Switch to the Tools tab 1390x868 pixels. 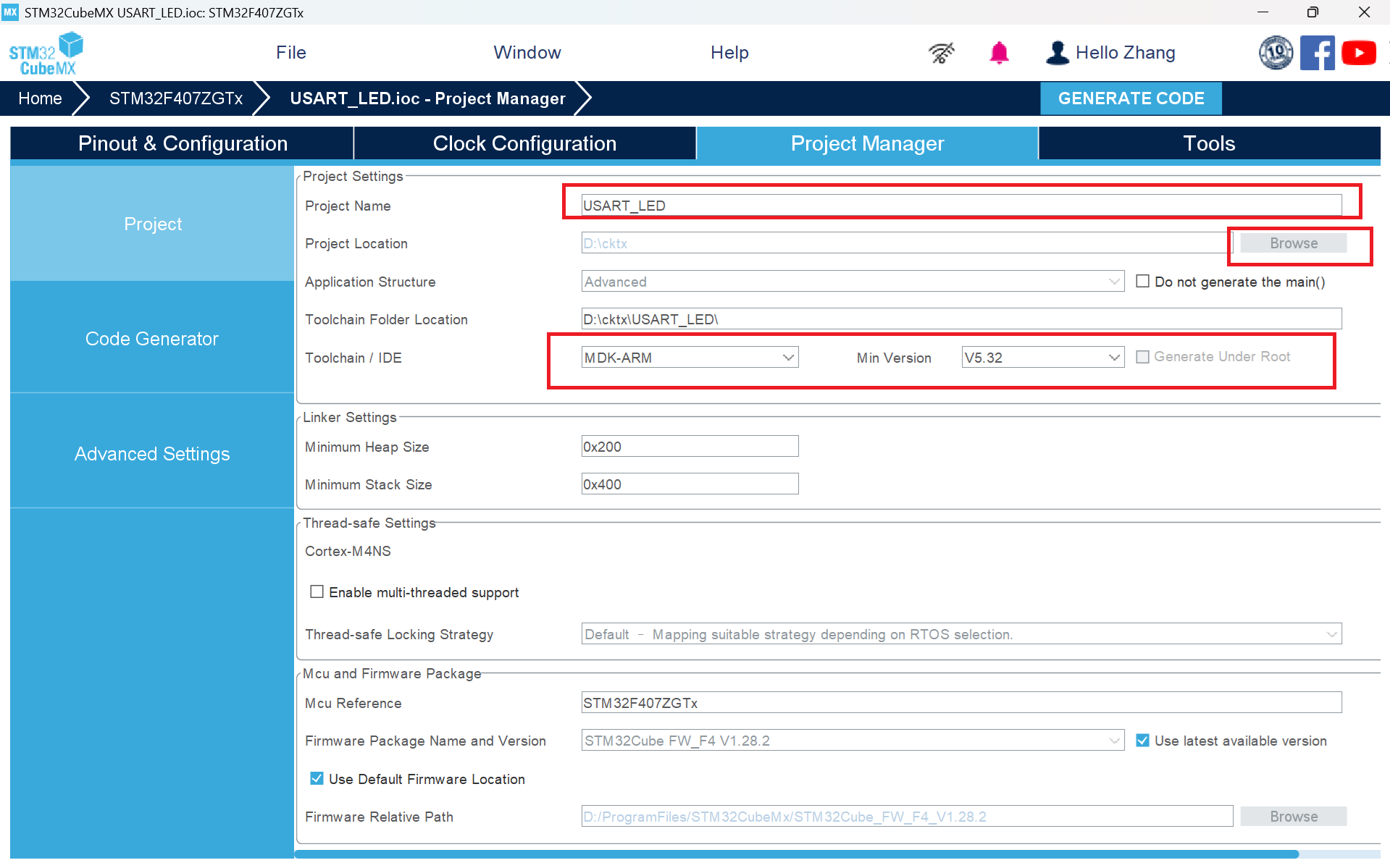tap(1209, 143)
